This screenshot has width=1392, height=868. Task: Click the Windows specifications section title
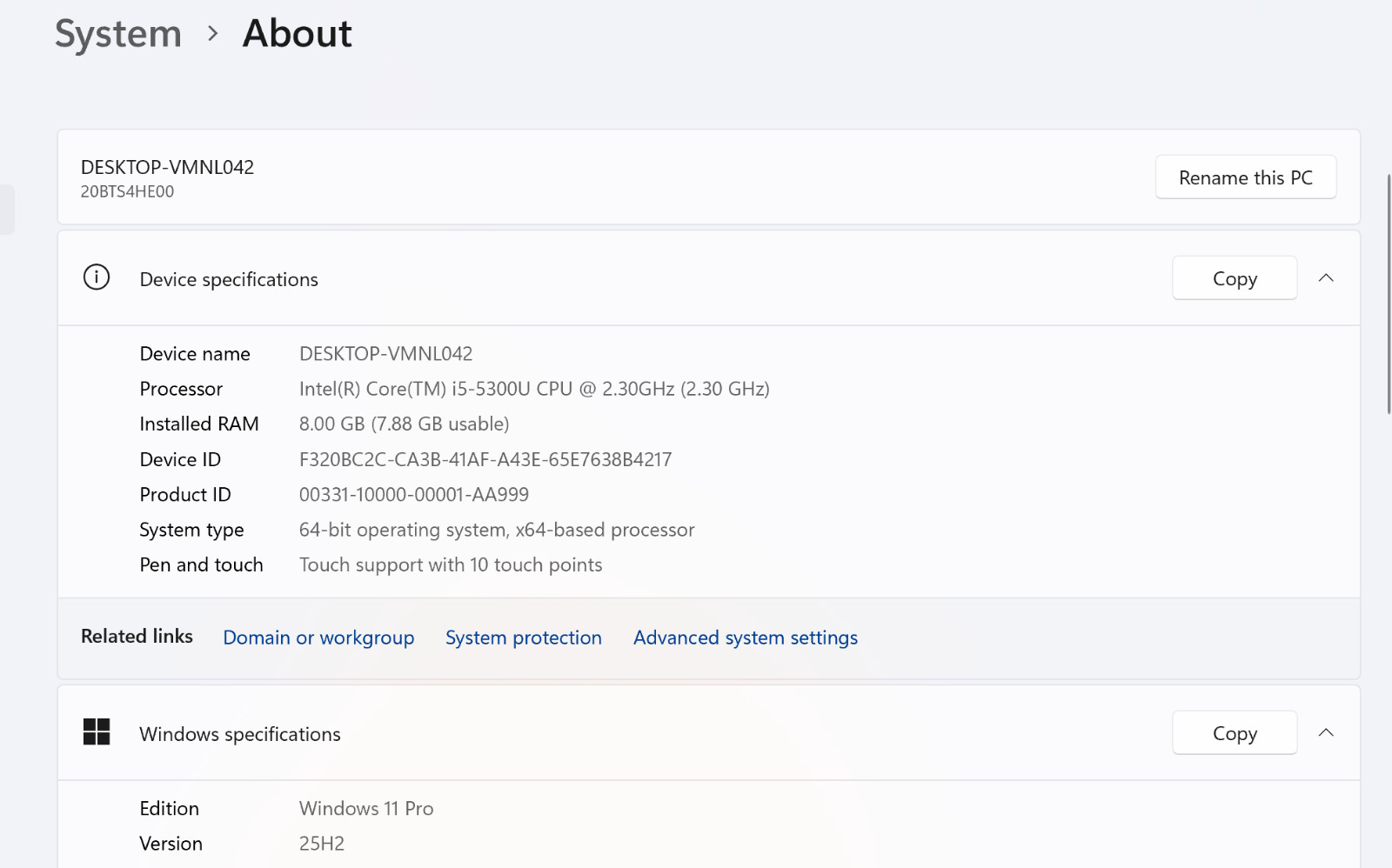(240, 734)
